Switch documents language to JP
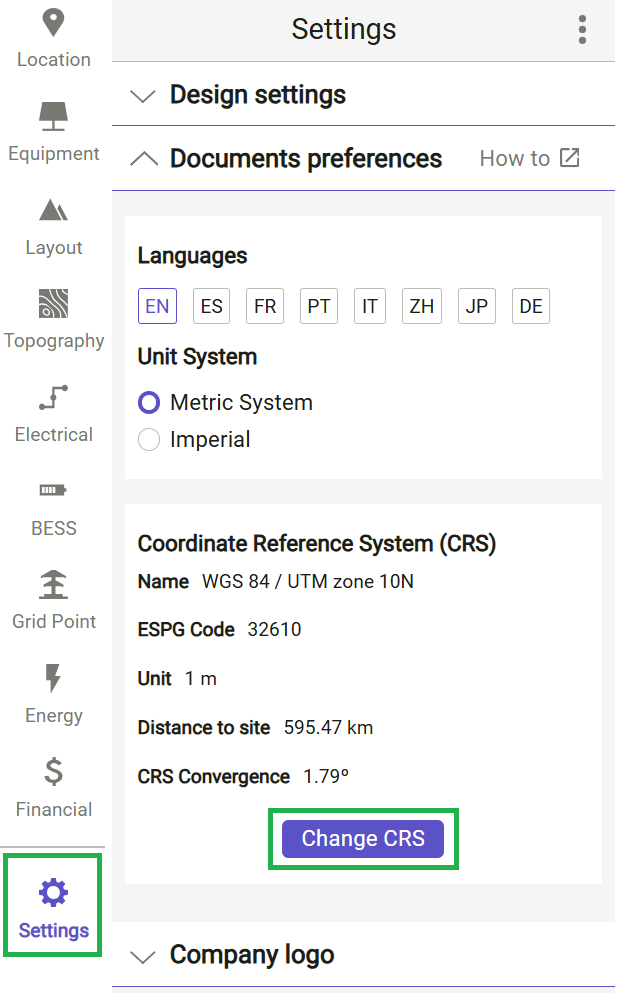633x1002 pixels. (x=477, y=306)
